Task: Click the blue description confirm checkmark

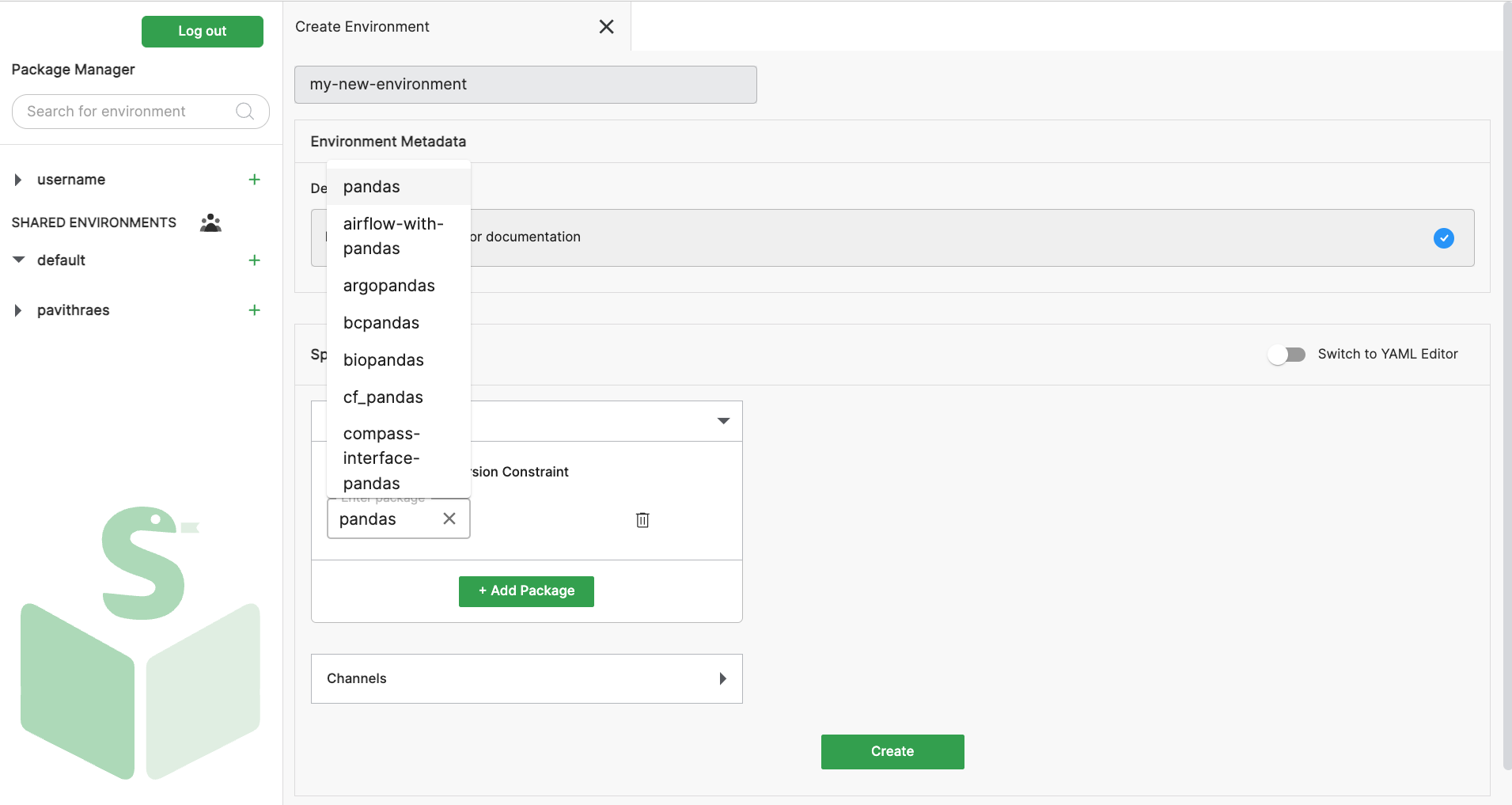Action: click(x=1443, y=238)
